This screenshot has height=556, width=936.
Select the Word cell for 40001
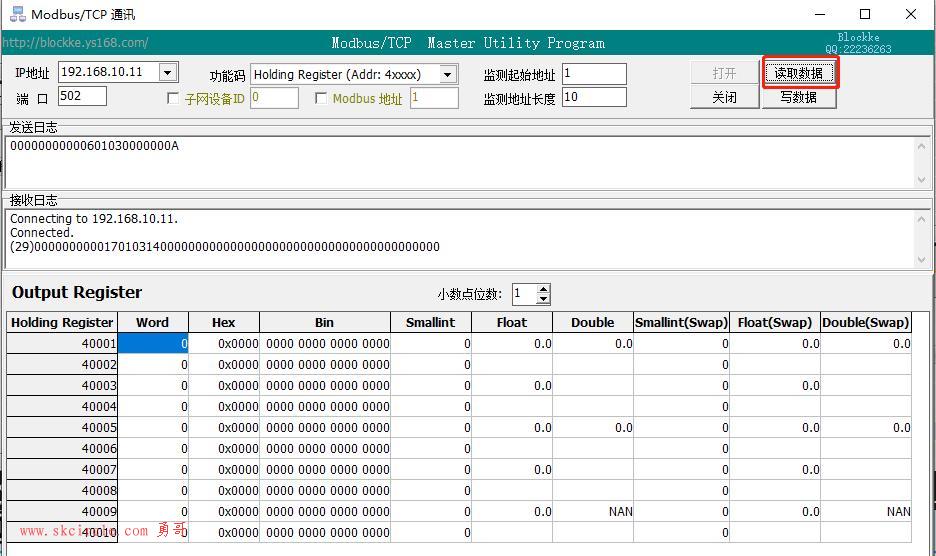point(153,343)
